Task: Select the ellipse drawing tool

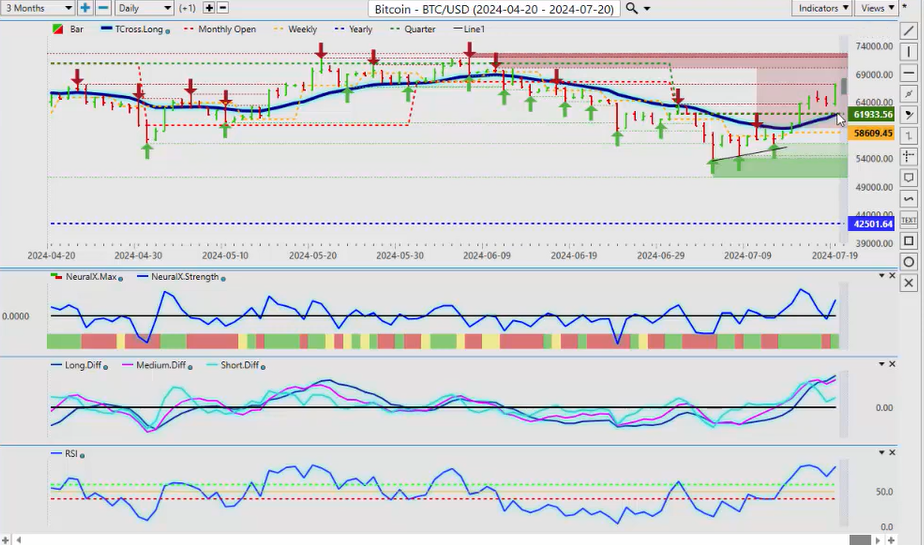Action: (x=909, y=262)
